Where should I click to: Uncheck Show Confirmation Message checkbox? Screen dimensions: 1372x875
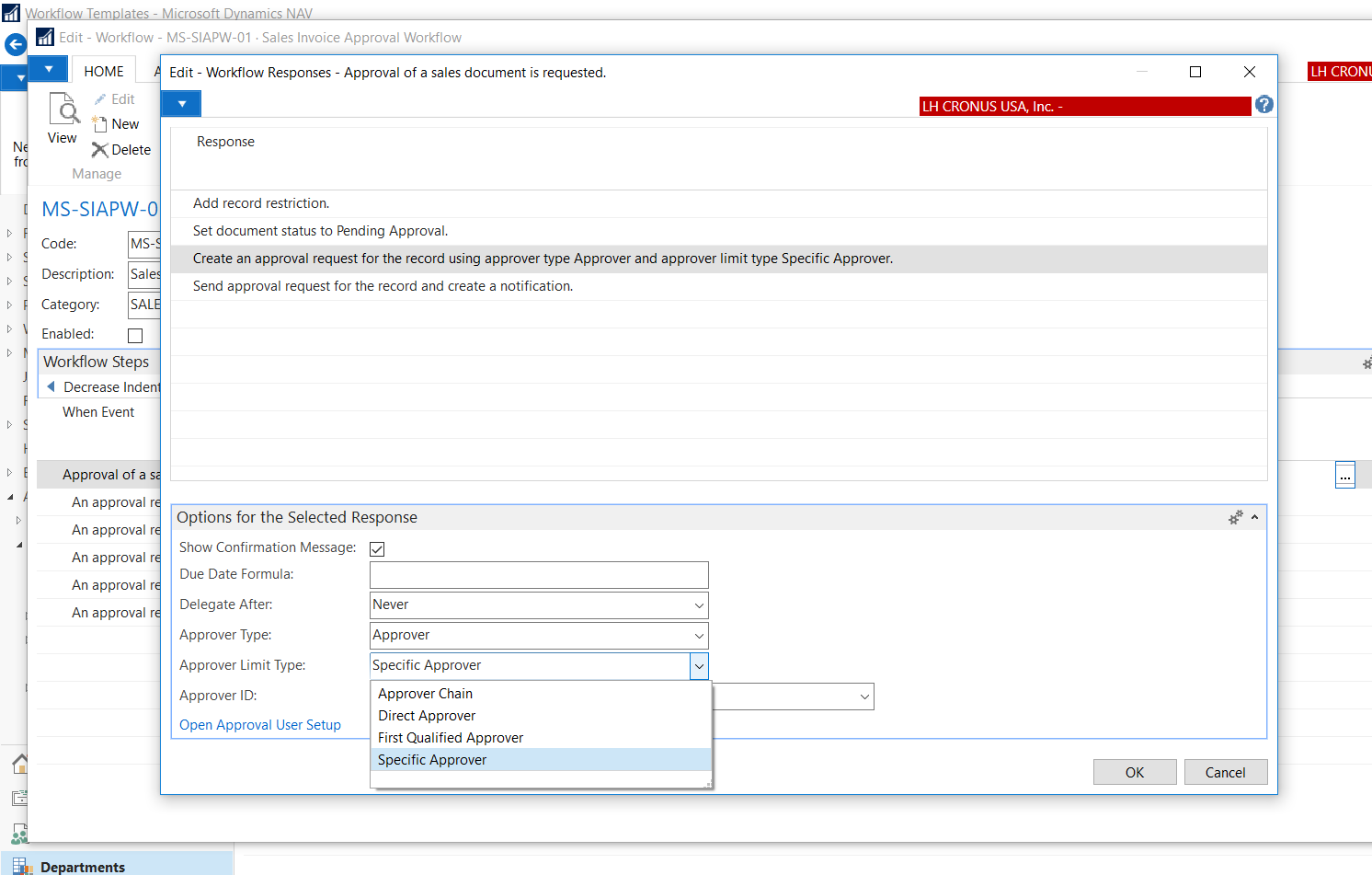(377, 549)
